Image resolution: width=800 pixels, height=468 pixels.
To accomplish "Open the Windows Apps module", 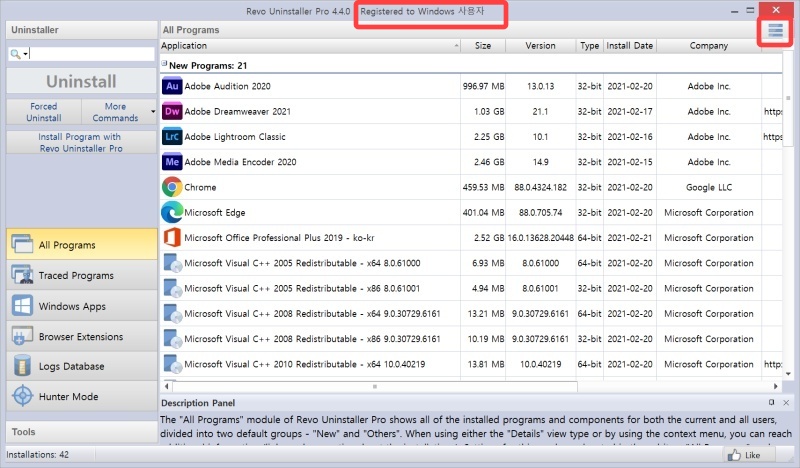I will click(82, 306).
